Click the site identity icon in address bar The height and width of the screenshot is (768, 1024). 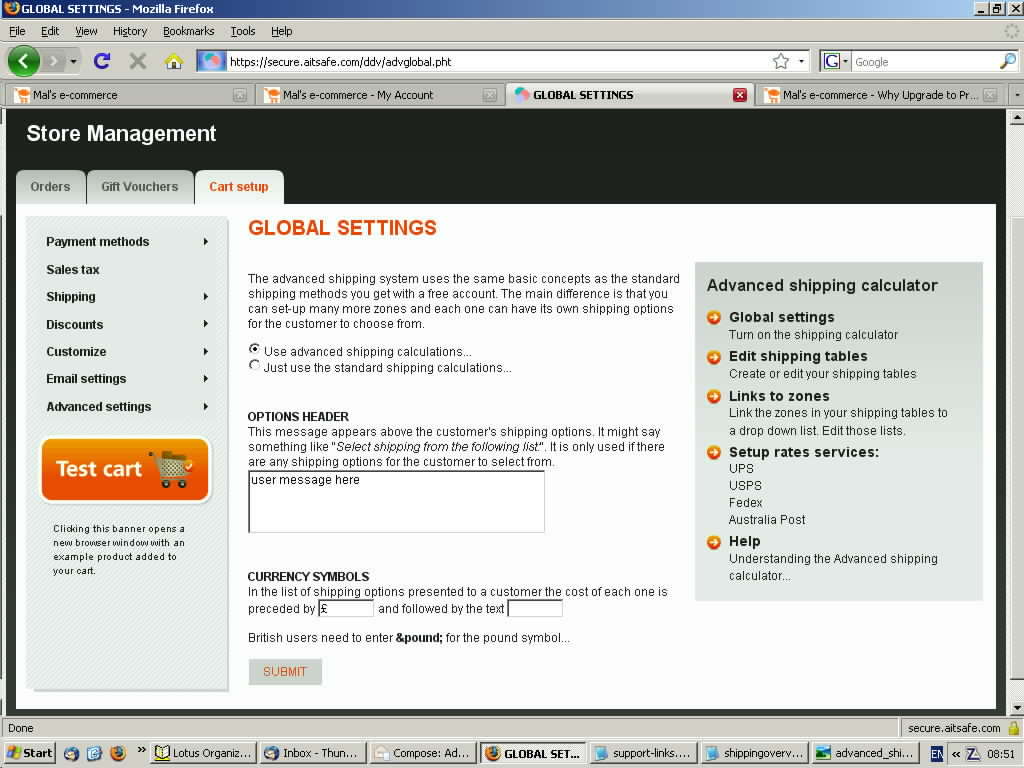pos(211,61)
